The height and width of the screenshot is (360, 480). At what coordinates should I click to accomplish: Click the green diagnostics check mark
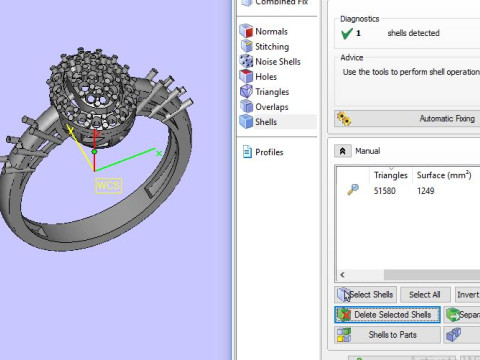(x=347, y=33)
